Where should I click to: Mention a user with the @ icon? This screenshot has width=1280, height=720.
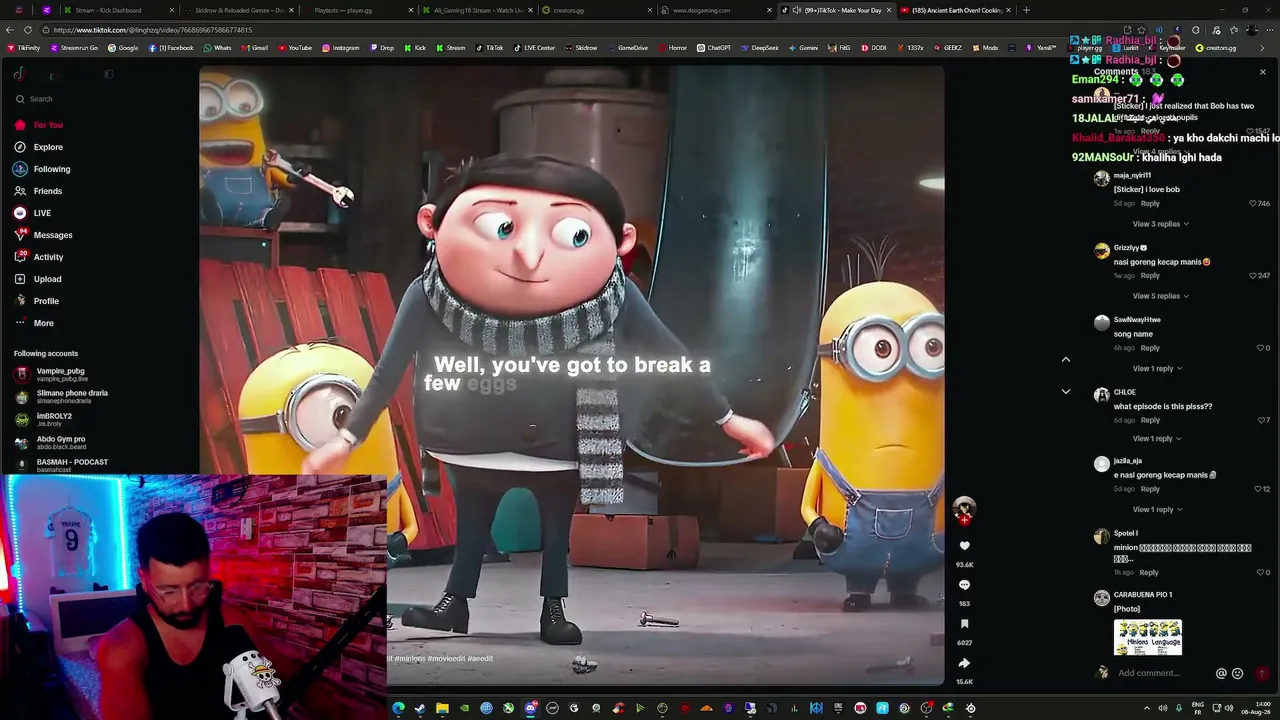point(1221,674)
